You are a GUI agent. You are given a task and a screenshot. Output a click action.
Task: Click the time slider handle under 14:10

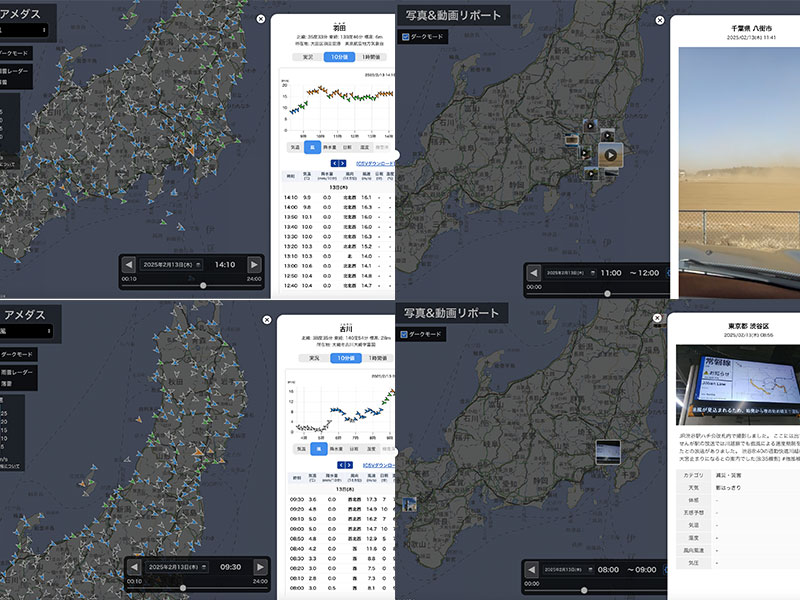(x=204, y=285)
